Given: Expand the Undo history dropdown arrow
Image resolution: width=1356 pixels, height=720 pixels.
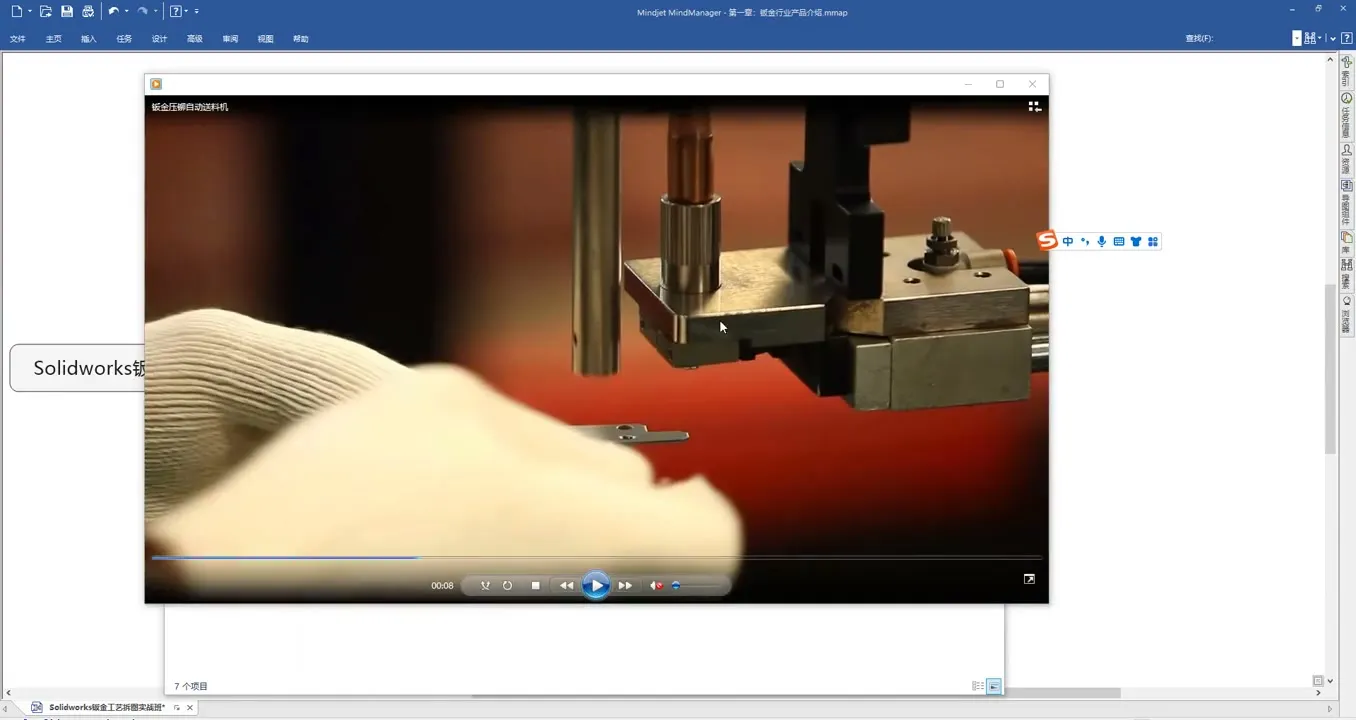Looking at the screenshot, I should 127,12.
